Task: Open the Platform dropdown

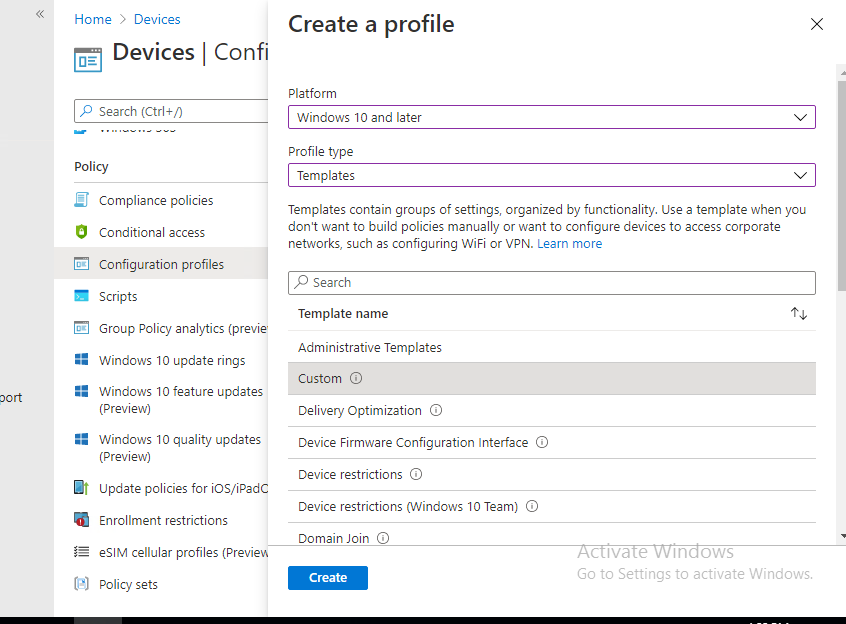Action: point(800,117)
